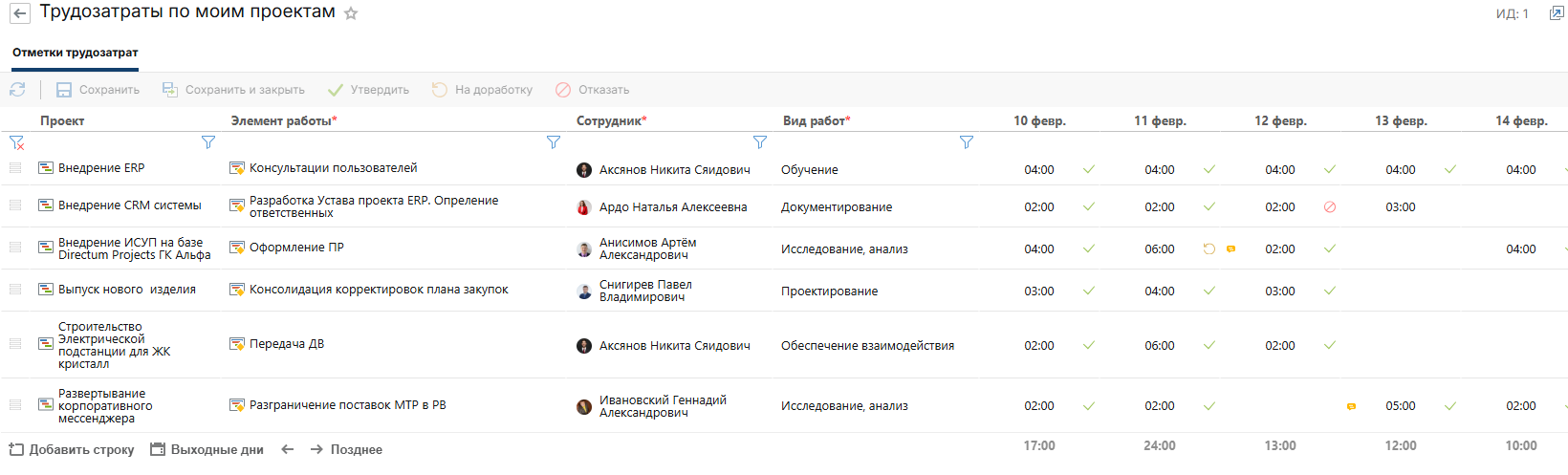
Task: Go to later dates with Позднее
Action: 346,449
